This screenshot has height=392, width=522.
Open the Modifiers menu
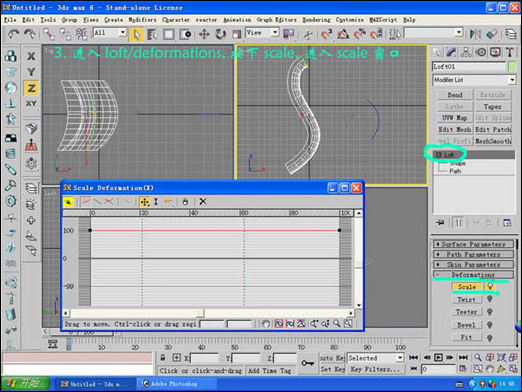click(142, 20)
